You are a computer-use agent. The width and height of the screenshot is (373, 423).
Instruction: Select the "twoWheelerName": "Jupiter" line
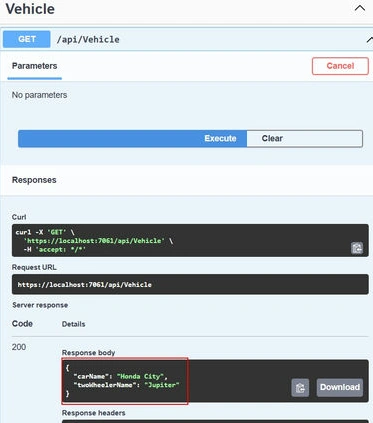[126, 385]
